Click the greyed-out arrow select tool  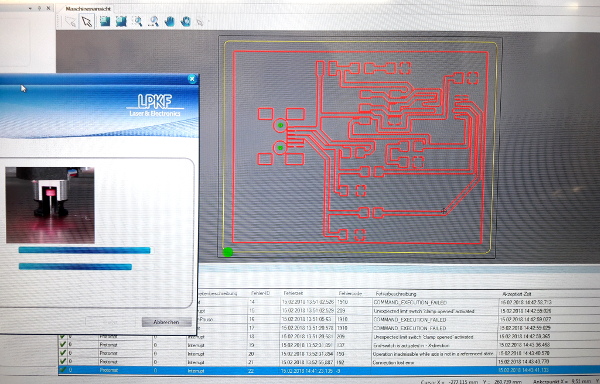[70, 21]
